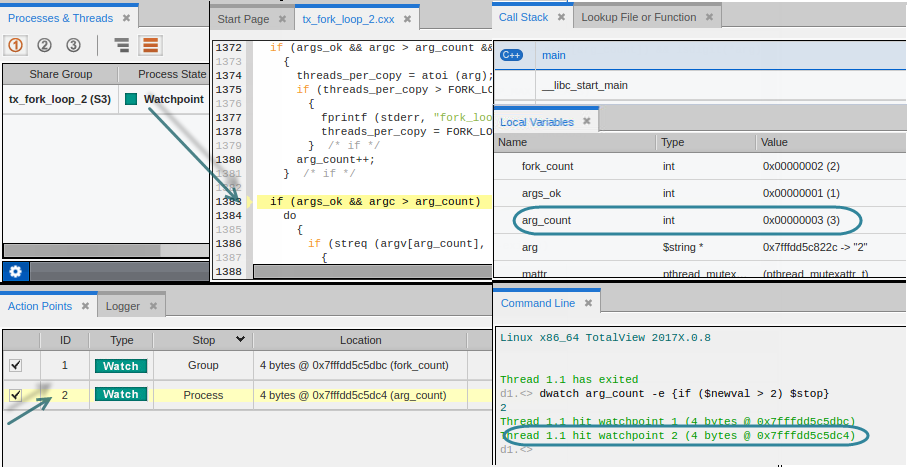The image size is (907, 467).
Task: Switch to flat list layout icon
Action: pyautogui.click(x=151, y=45)
